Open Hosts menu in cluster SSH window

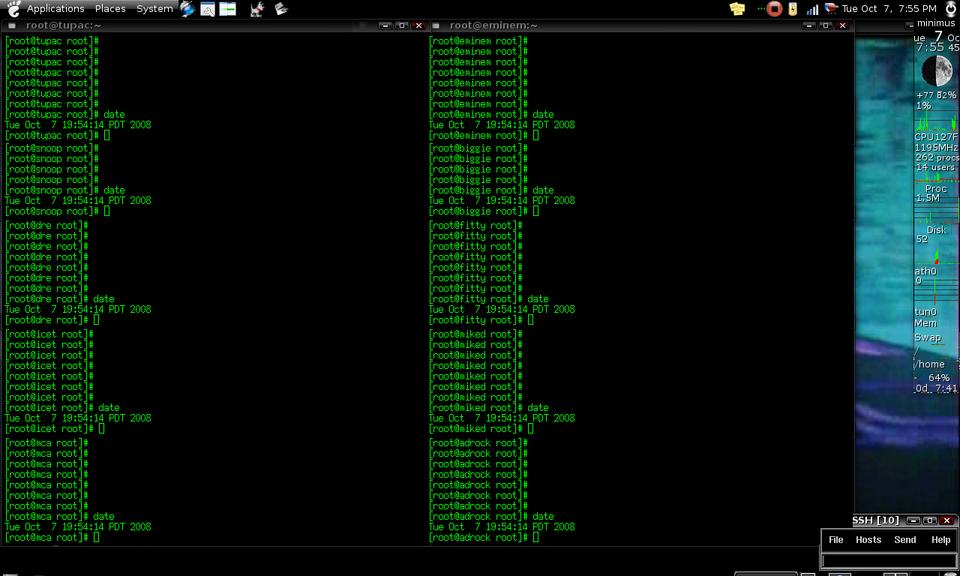(x=868, y=540)
